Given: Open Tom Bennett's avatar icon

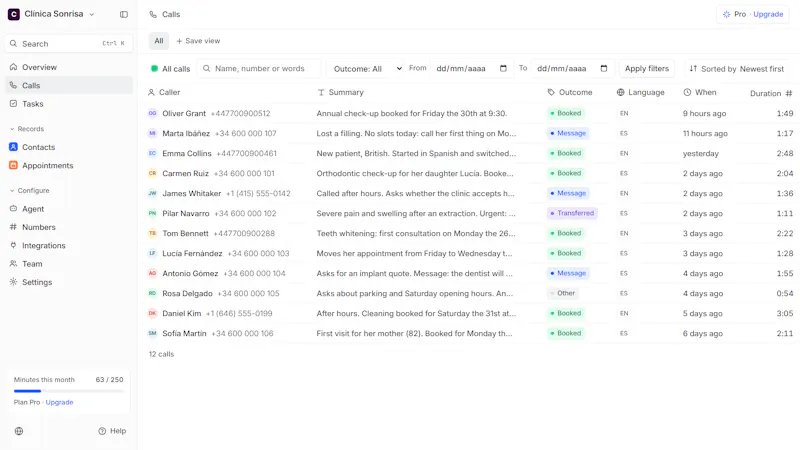Looking at the screenshot, I should 153,233.
